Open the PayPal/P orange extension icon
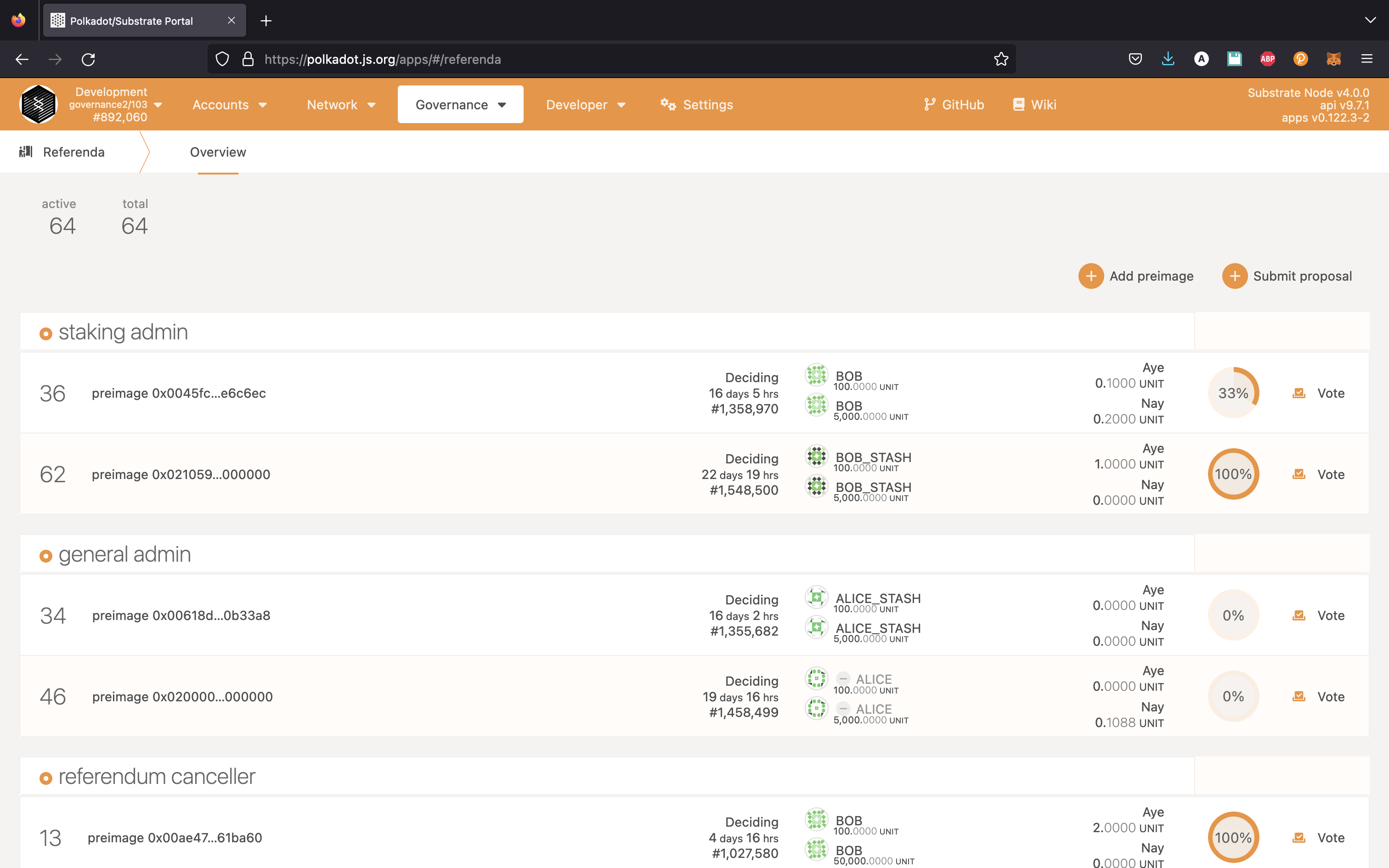 [x=1301, y=59]
